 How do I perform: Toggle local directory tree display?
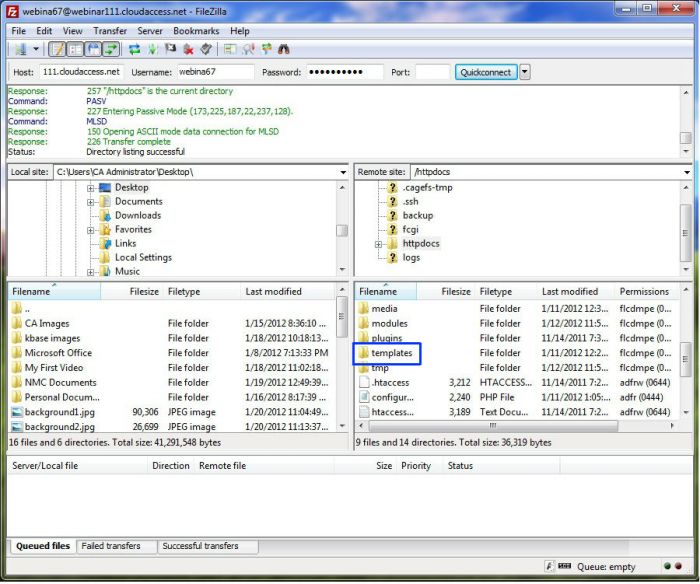pyautogui.click(x=75, y=49)
